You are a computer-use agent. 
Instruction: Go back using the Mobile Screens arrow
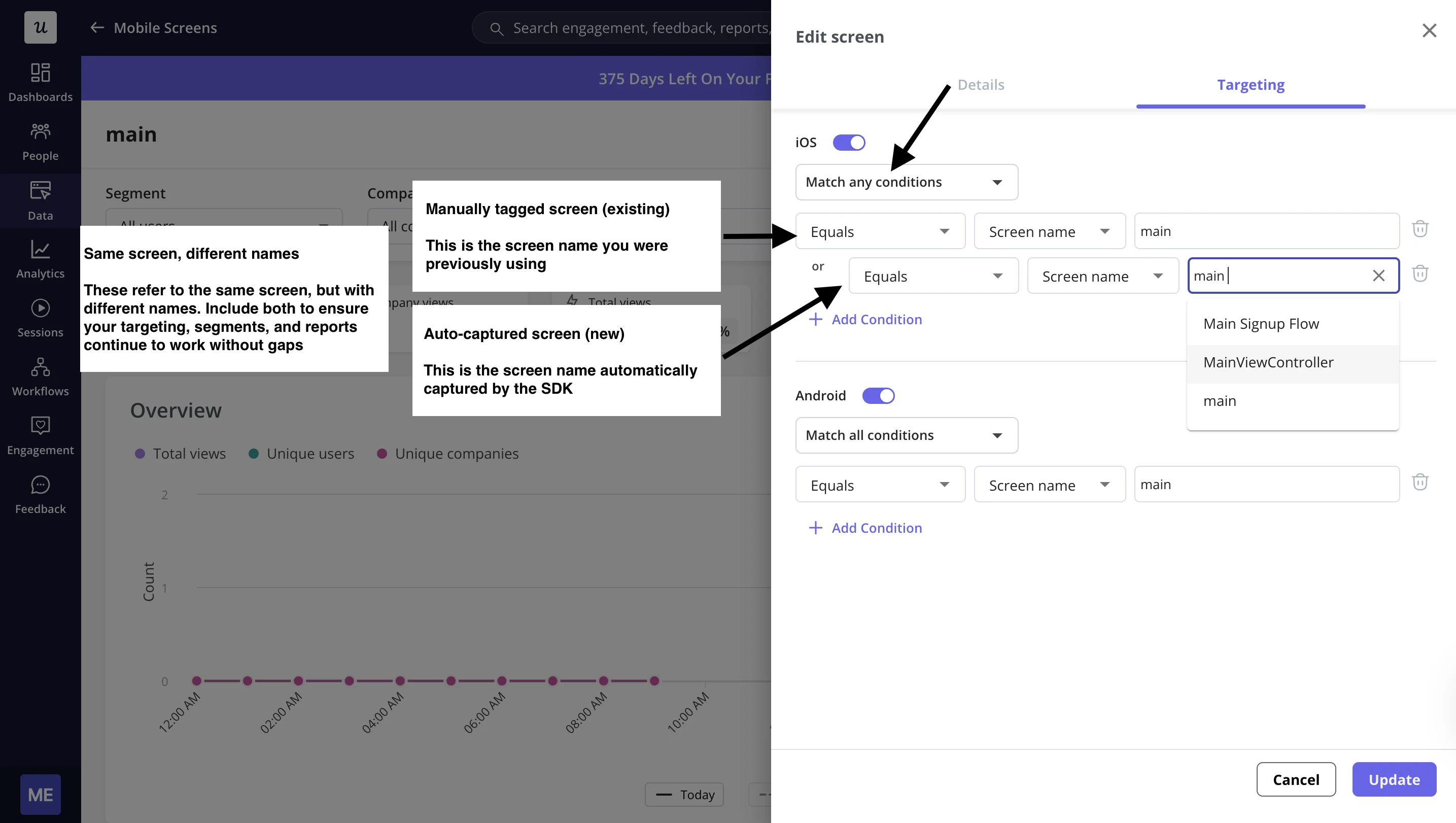click(97, 28)
